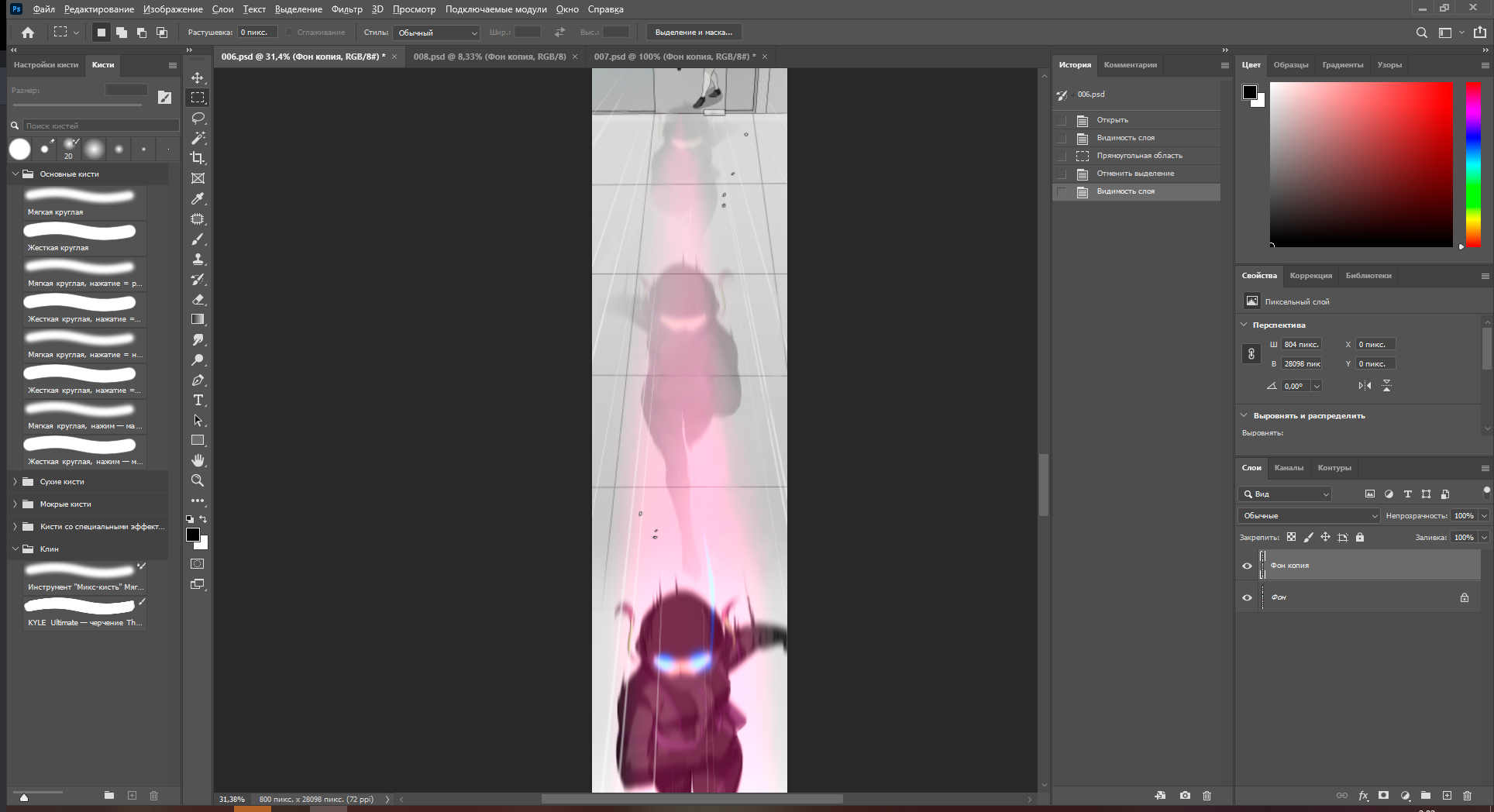The image size is (1494, 812).
Task: Choose the Мягкая круглая brush preset
Action: pos(84,202)
